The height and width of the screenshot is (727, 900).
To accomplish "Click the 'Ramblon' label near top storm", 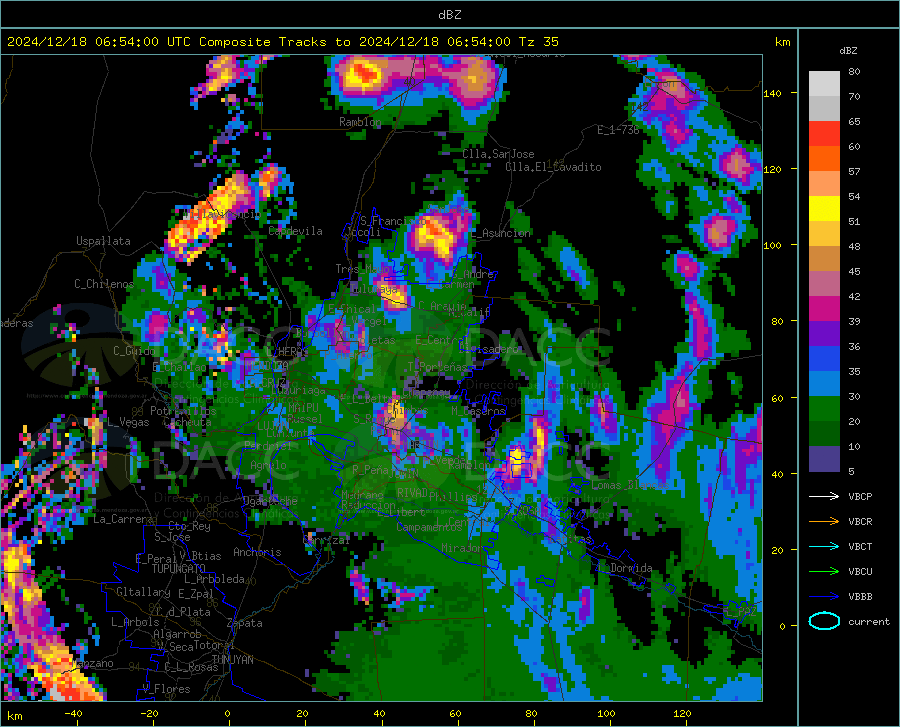I will pos(360,122).
